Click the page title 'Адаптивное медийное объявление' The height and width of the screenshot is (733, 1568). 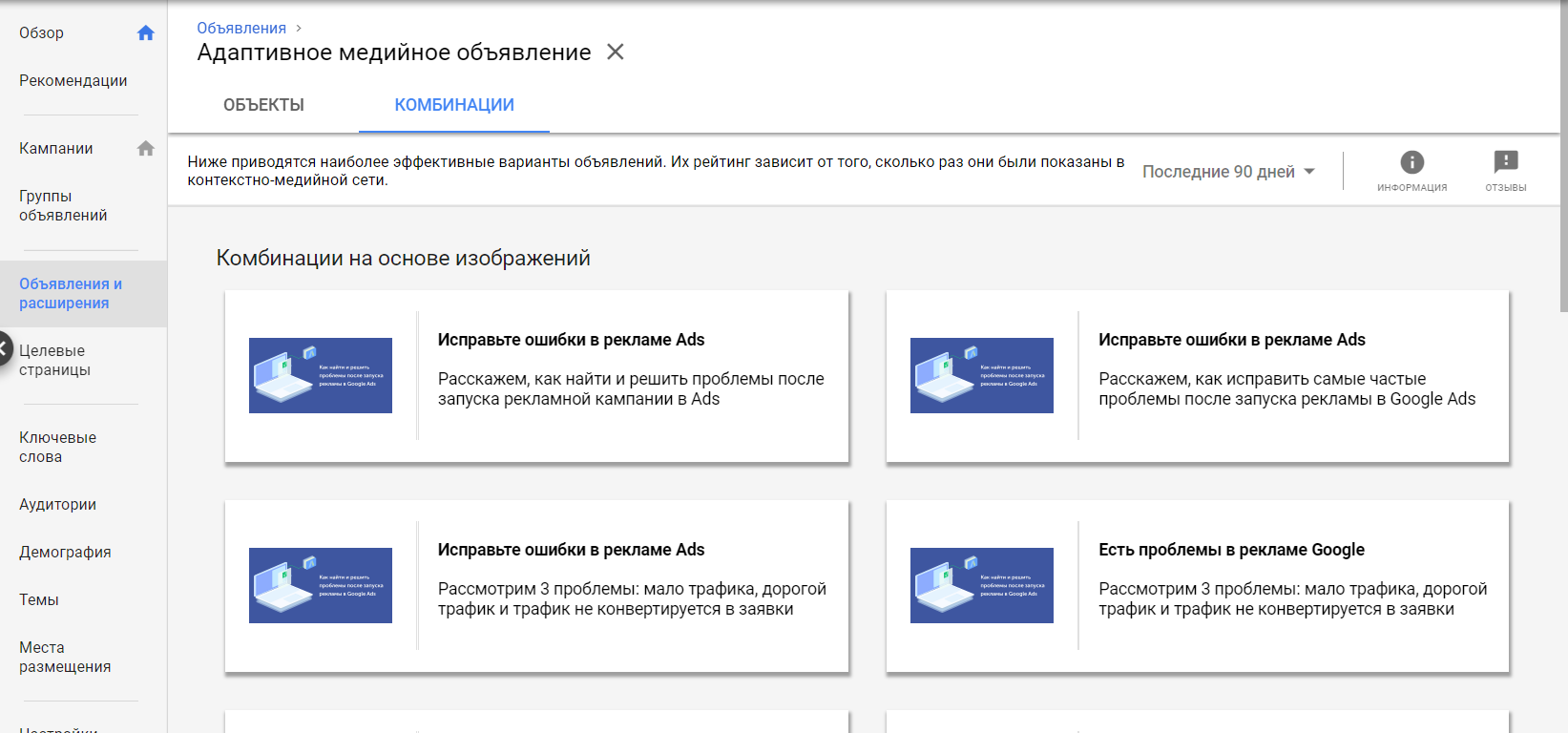[394, 52]
